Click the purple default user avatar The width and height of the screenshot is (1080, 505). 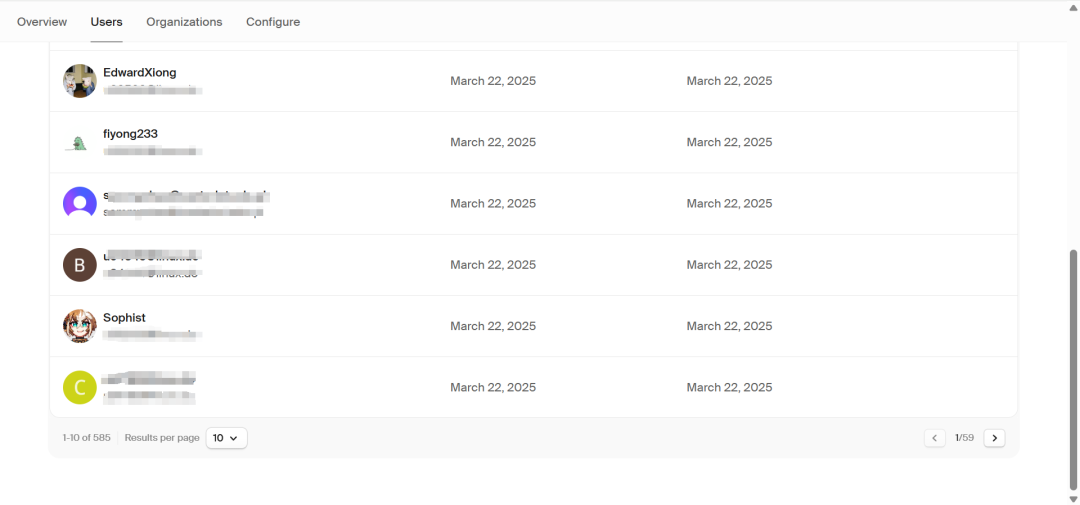[80, 203]
